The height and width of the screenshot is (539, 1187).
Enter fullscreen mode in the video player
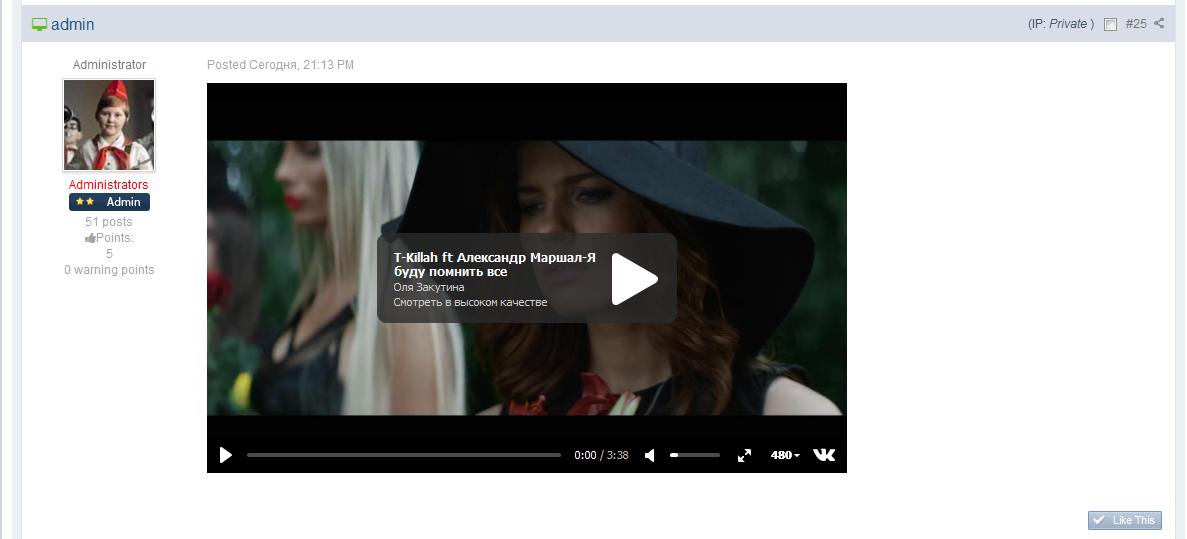click(x=744, y=456)
